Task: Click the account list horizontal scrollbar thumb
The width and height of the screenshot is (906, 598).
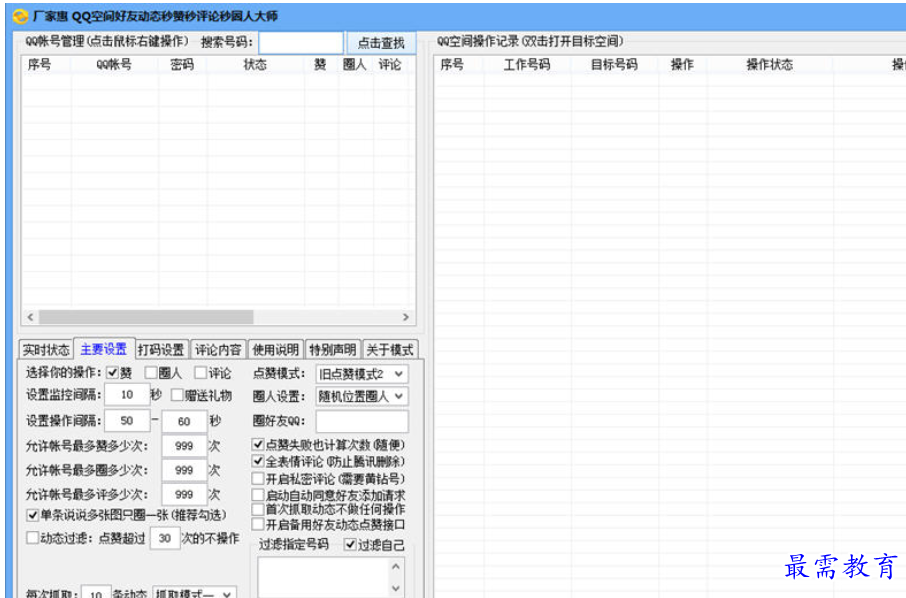Action: click(x=146, y=317)
